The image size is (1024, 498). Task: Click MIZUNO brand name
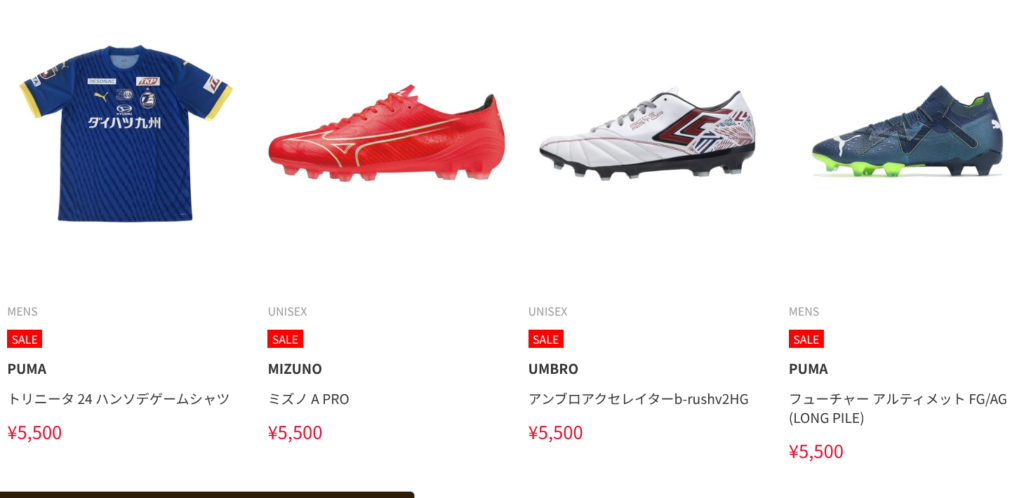coord(295,369)
